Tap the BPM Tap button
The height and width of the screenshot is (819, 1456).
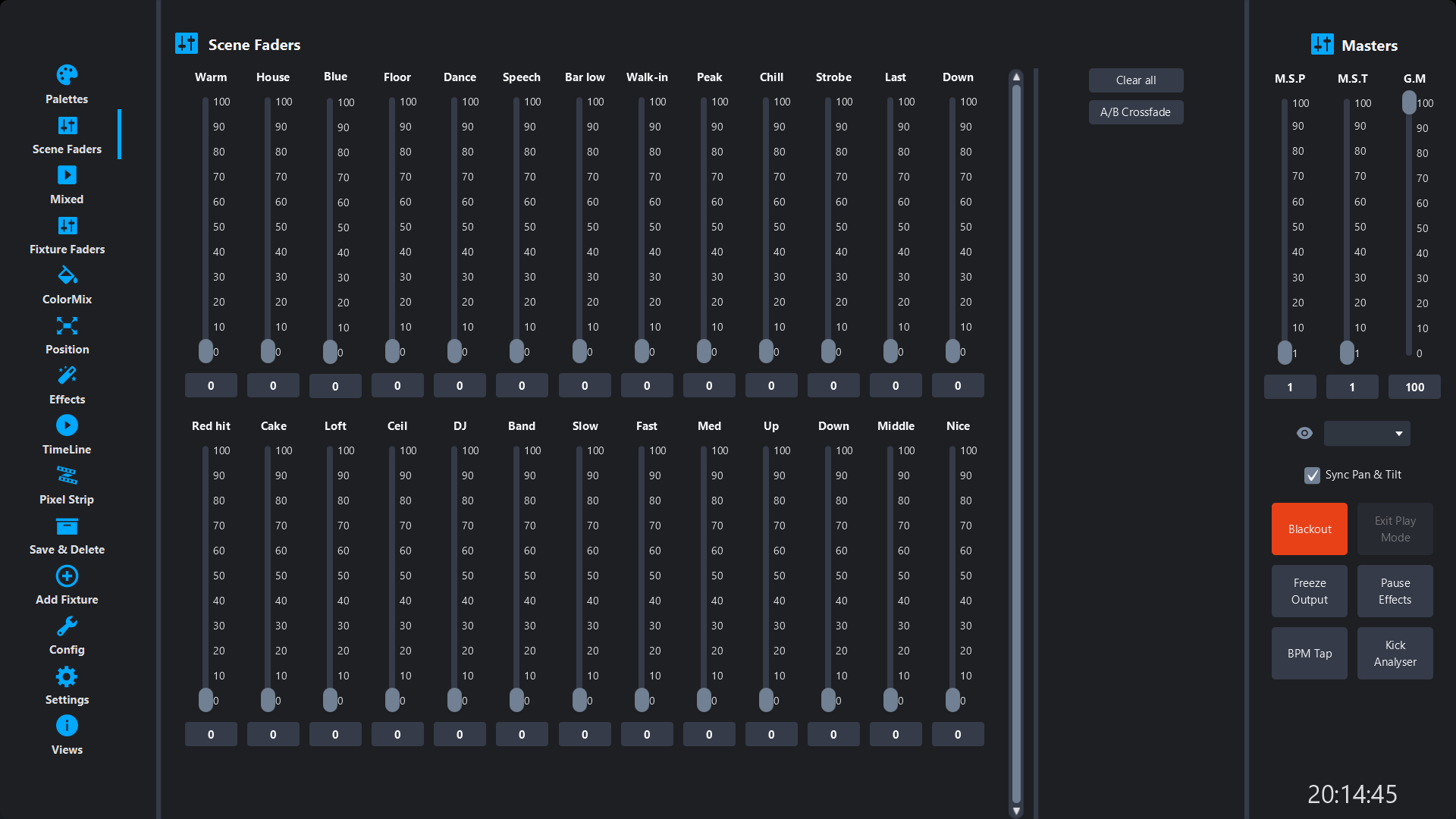(1310, 654)
